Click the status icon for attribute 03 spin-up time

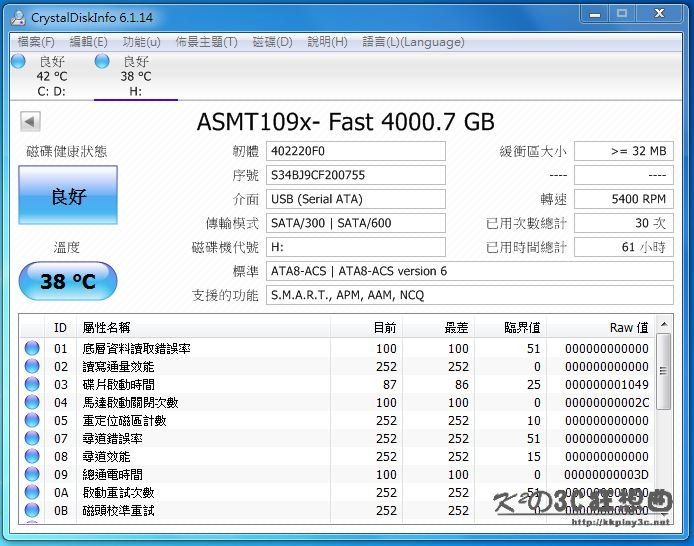pos(32,385)
